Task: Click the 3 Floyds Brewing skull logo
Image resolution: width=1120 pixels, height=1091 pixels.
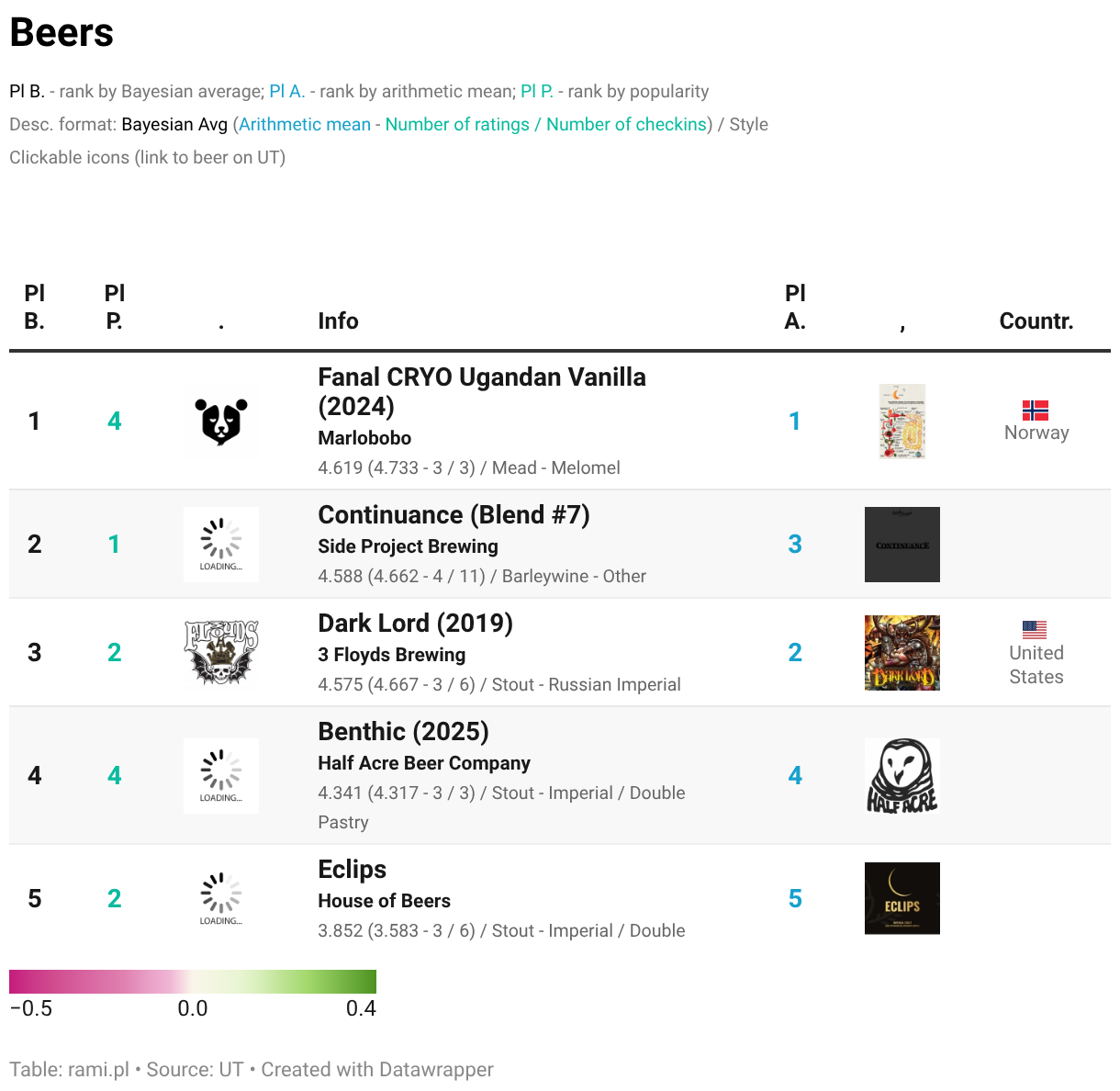Action: point(220,653)
